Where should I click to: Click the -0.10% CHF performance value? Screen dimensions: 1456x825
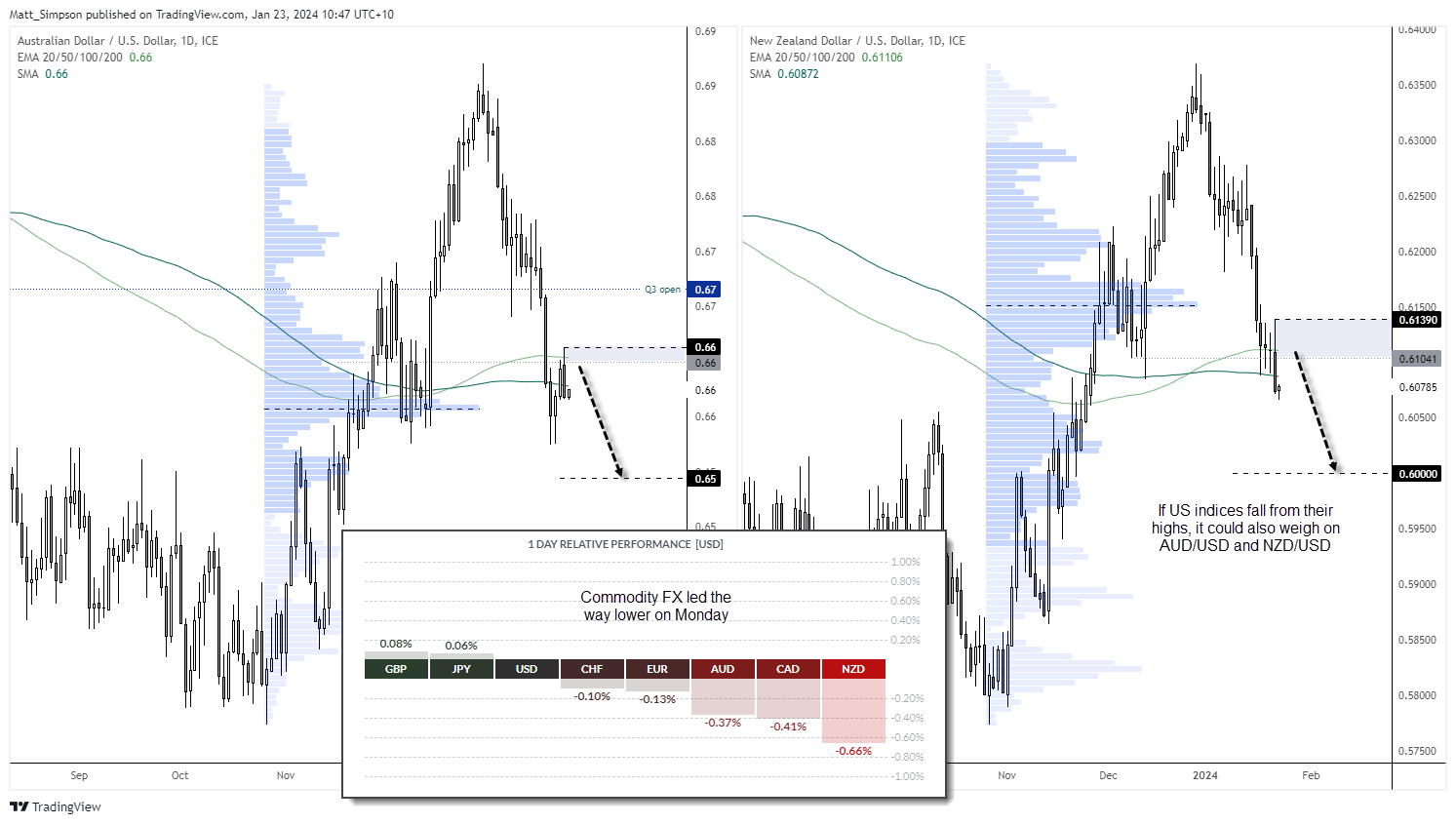tap(592, 696)
